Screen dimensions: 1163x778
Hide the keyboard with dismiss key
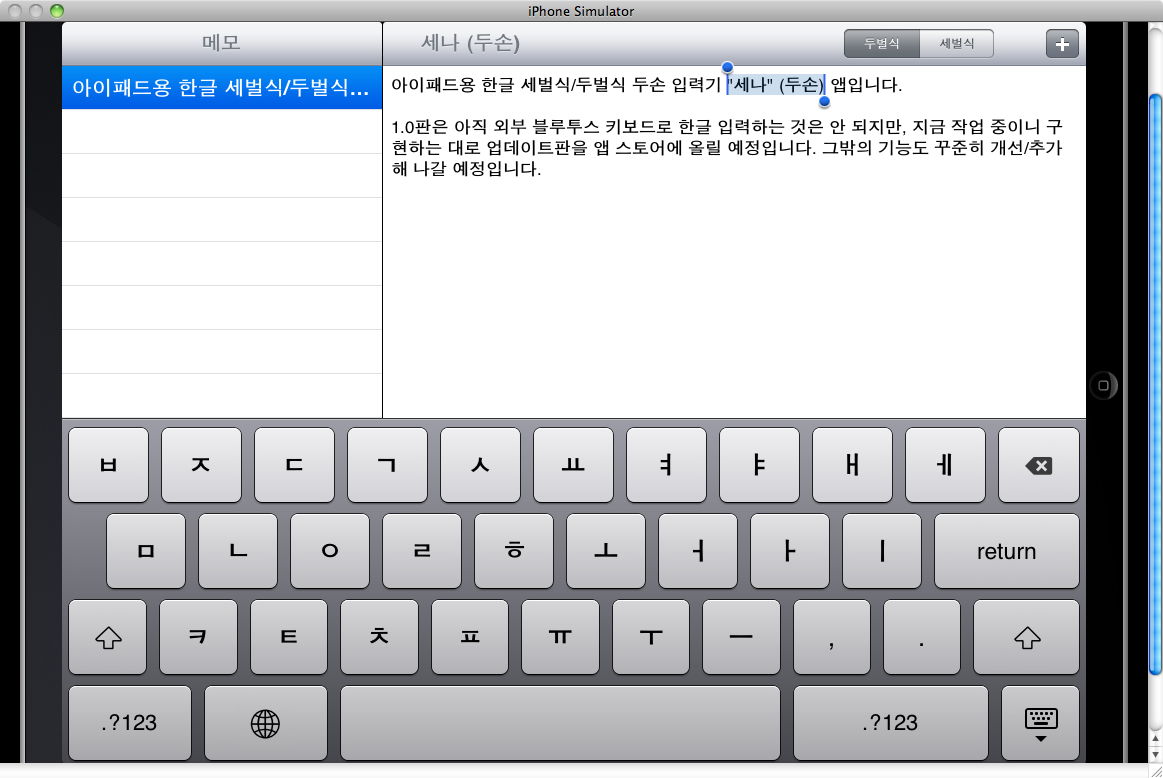(x=1040, y=723)
